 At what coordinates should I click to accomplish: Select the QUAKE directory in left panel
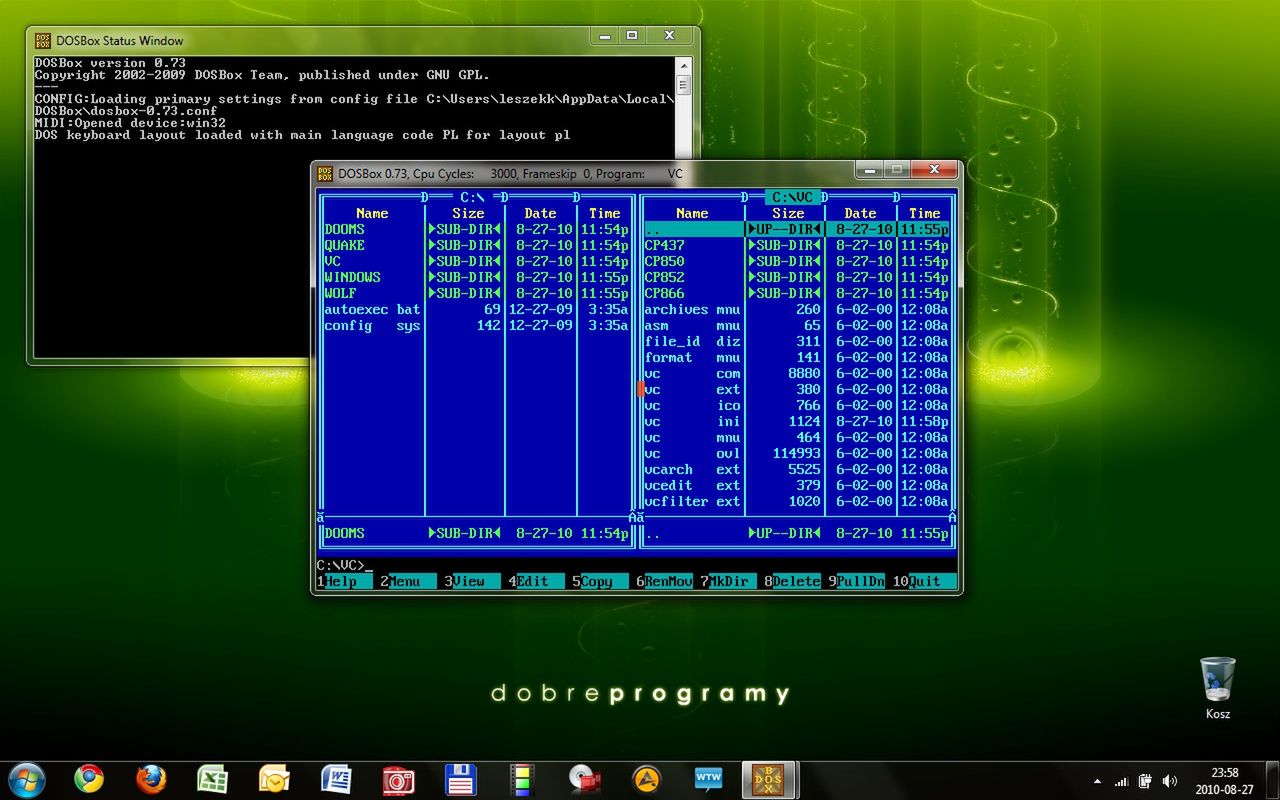tap(476, 245)
